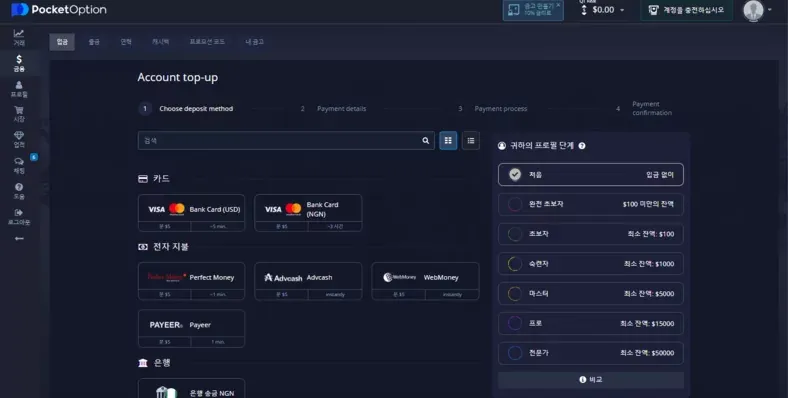This screenshot has width=788, height=398.
Task: Open the Trading chart sidebar icon
Action: [19, 37]
